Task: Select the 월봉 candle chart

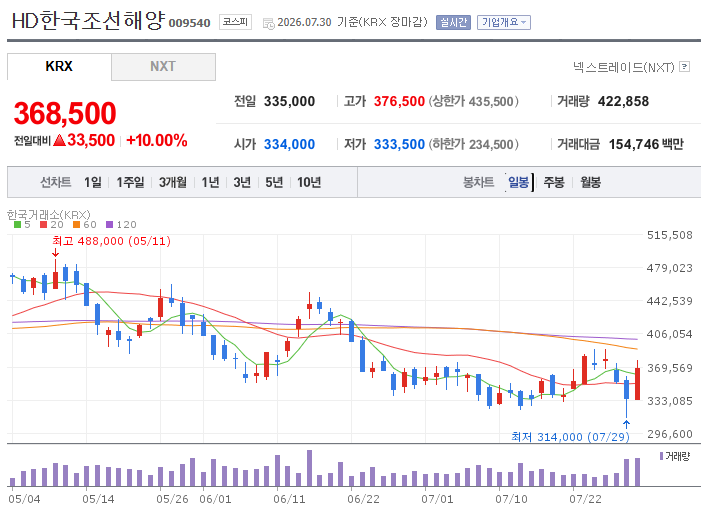Action: [x=591, y=182]
